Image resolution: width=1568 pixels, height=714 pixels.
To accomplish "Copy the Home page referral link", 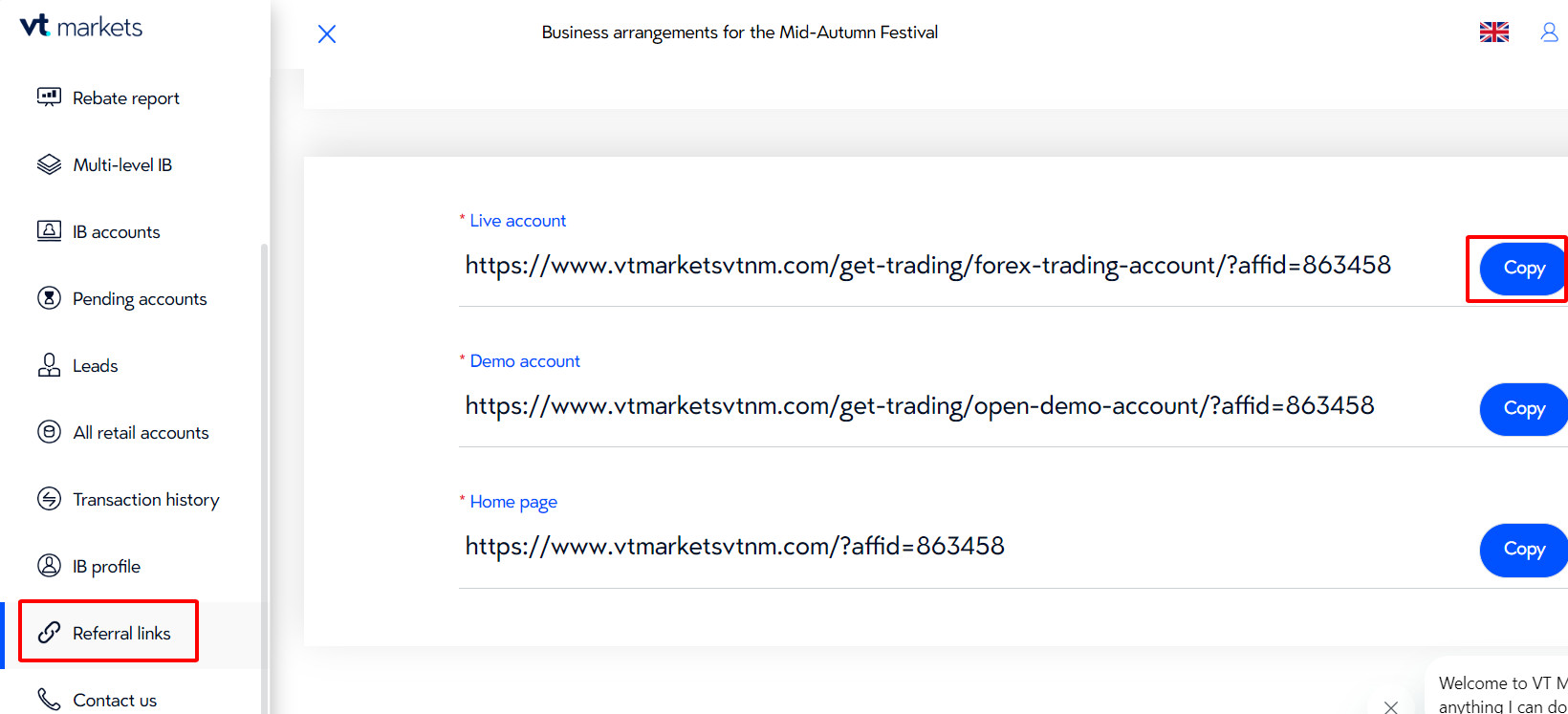I will [x=1523, y=550].
